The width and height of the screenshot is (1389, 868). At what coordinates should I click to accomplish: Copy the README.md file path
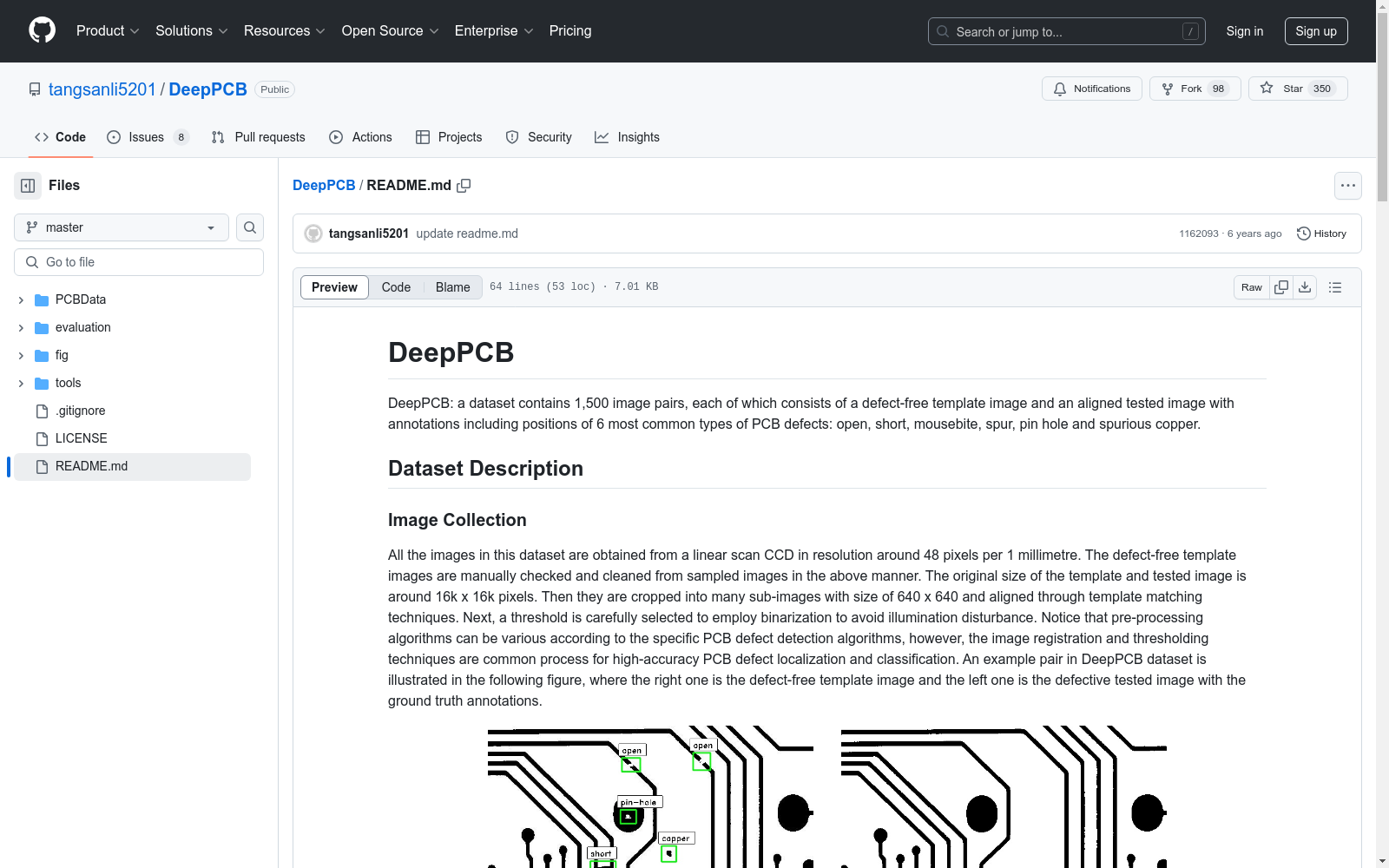click(464, 186)
